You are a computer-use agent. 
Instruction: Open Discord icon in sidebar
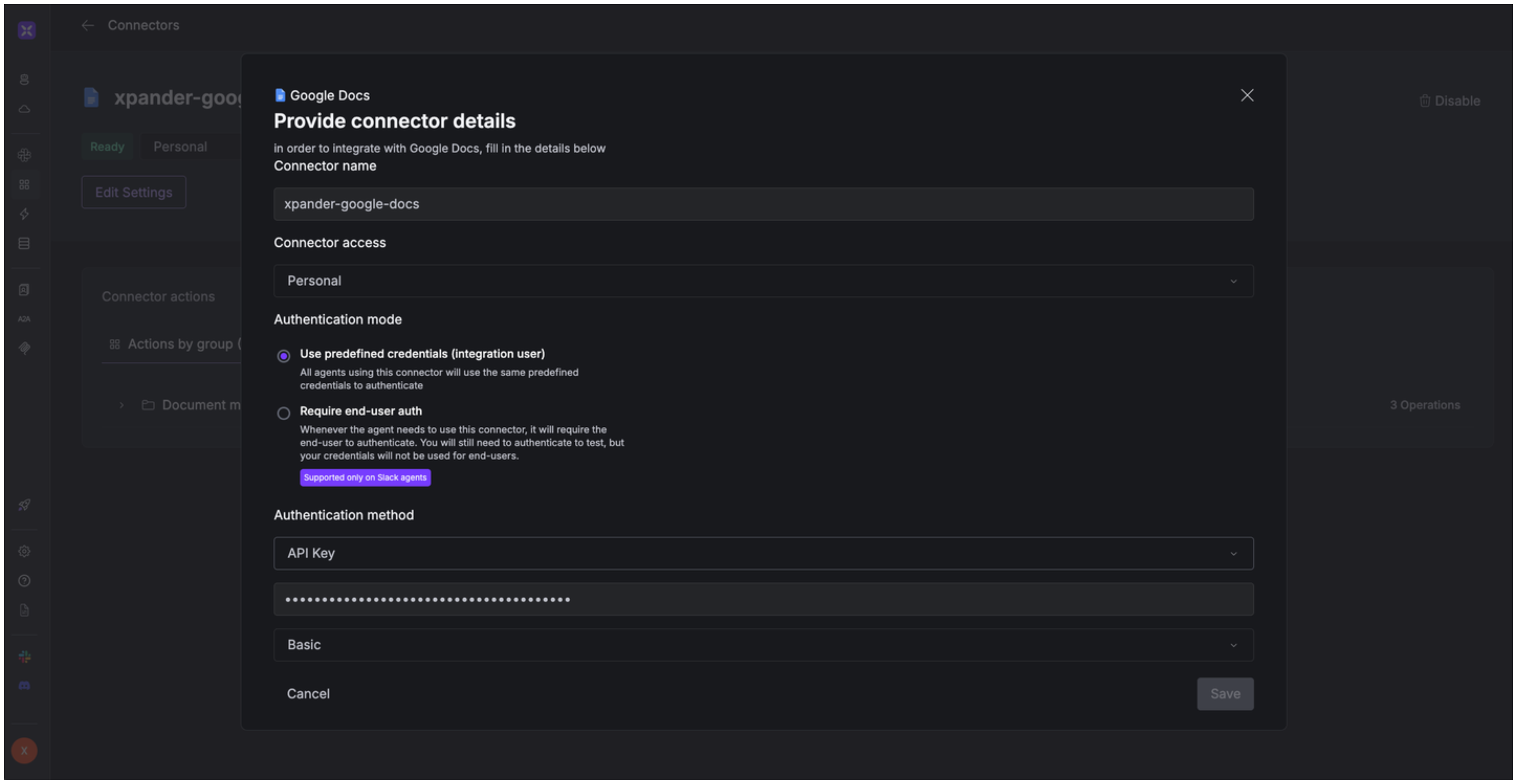tap(24, 686)
